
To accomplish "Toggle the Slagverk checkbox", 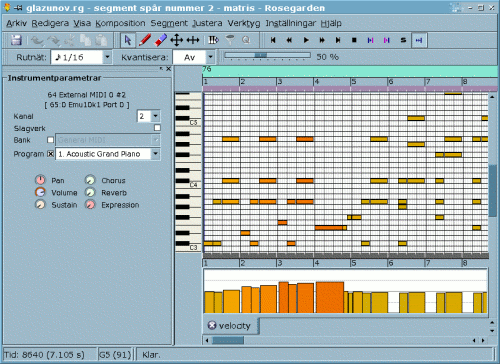I will coord(157,128).
